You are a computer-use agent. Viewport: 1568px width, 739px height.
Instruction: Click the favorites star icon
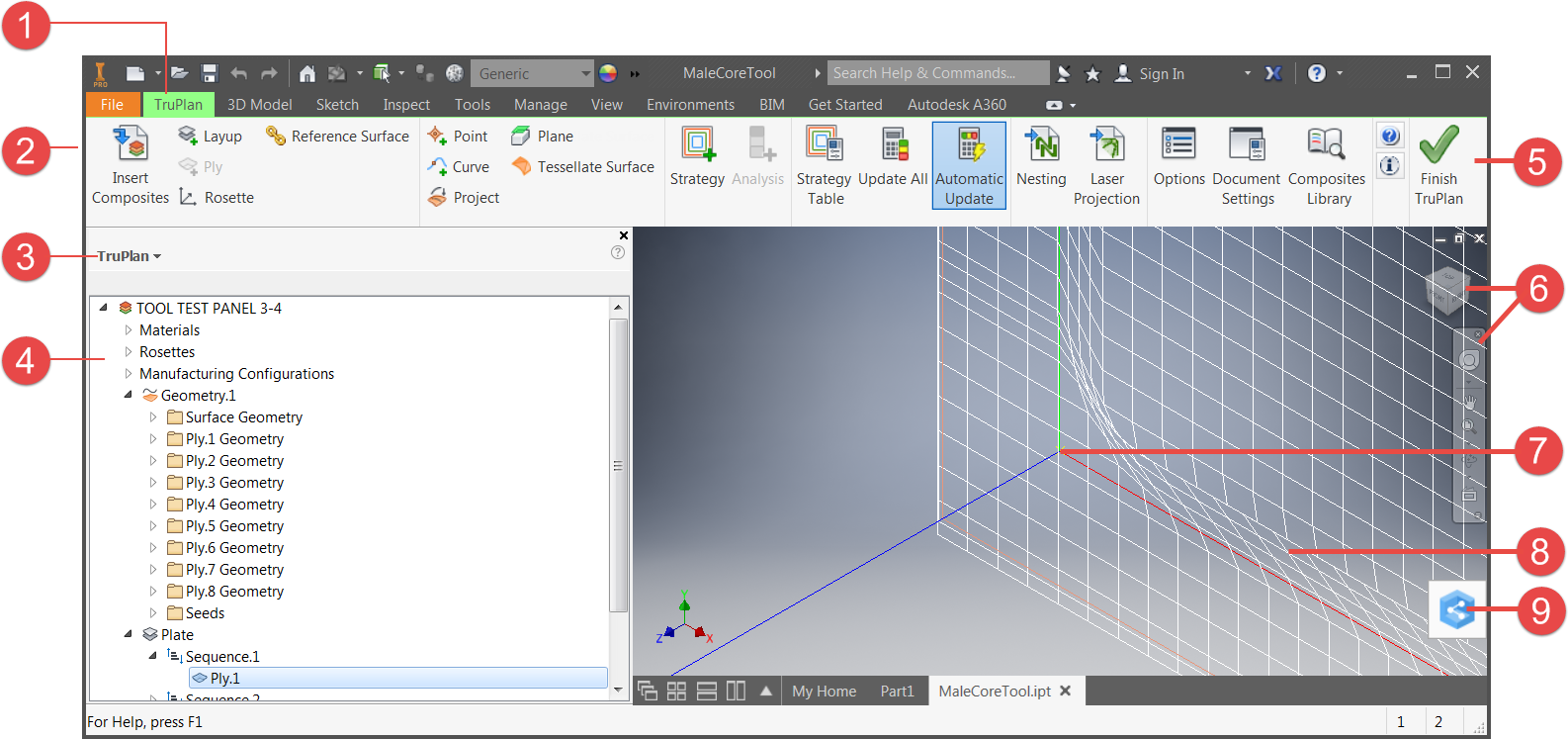(x=1092, y=73)
